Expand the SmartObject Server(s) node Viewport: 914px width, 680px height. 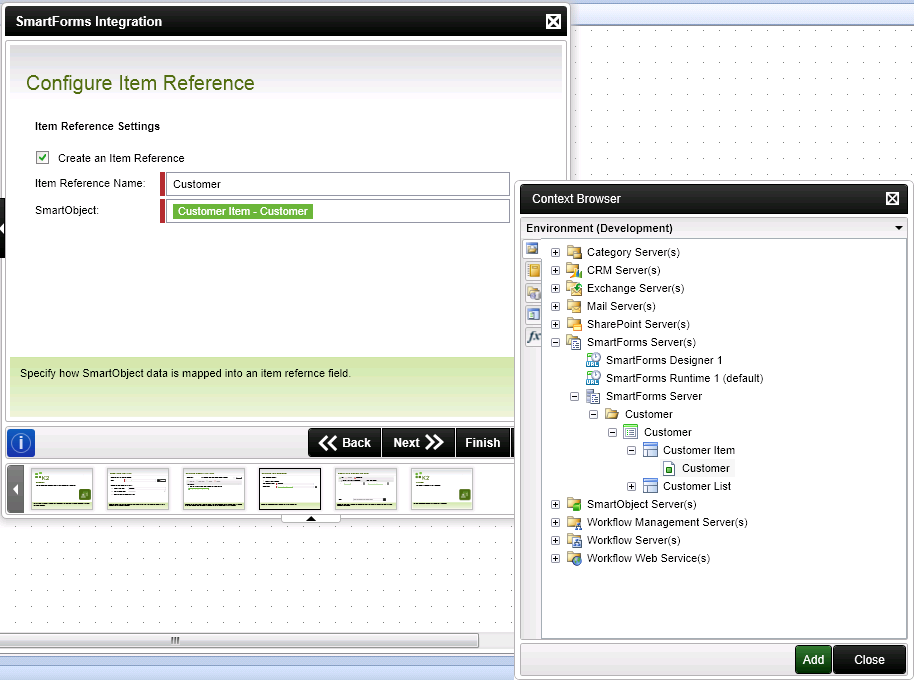tap(556, 505)
